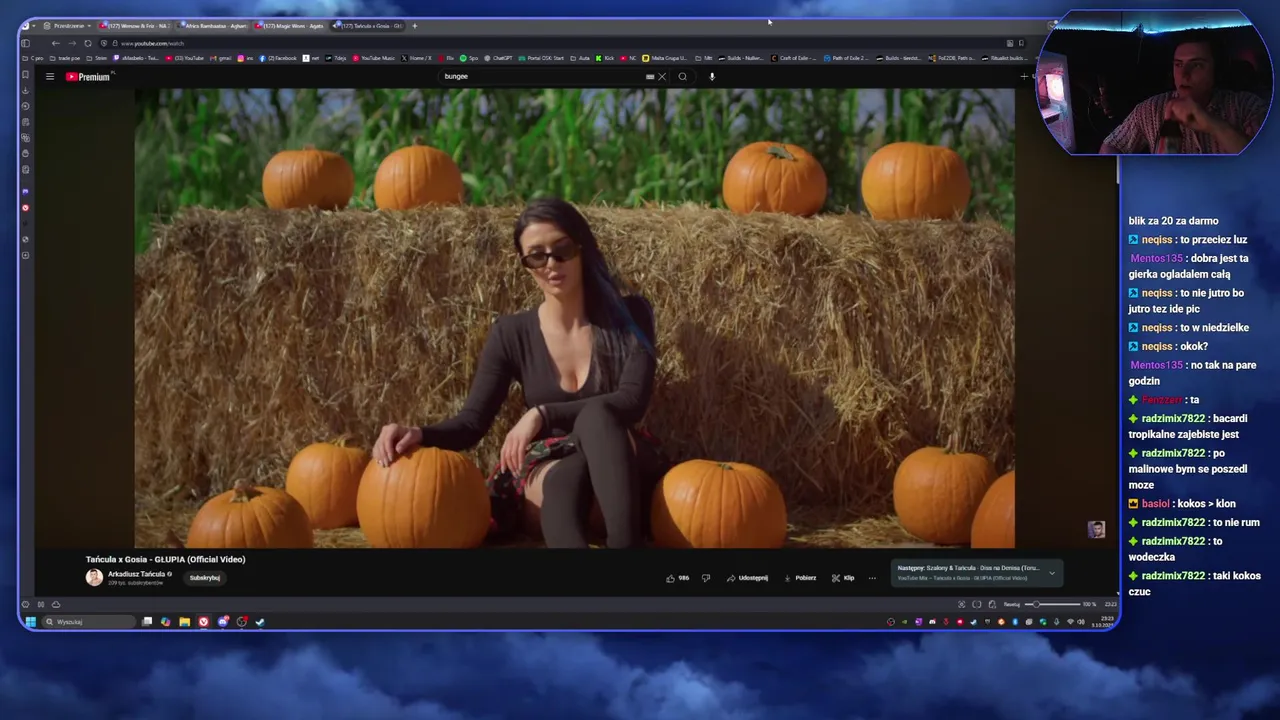Click the Windows taskbar search box 'Wyszukaj'
Screen dimensions: 1280x720
click(x=90, y=622)
